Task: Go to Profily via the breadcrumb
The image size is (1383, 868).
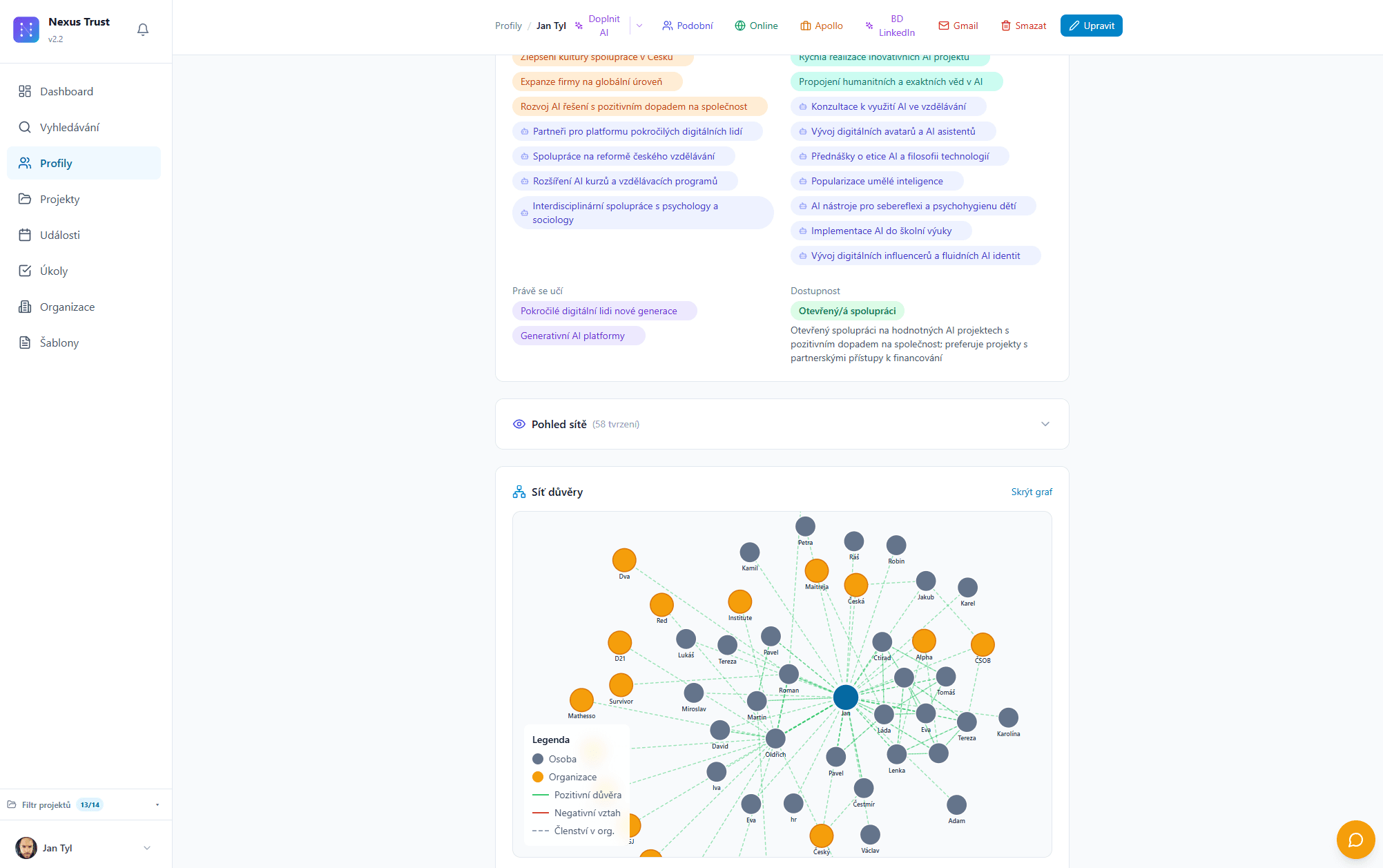Action: point(507,26)
